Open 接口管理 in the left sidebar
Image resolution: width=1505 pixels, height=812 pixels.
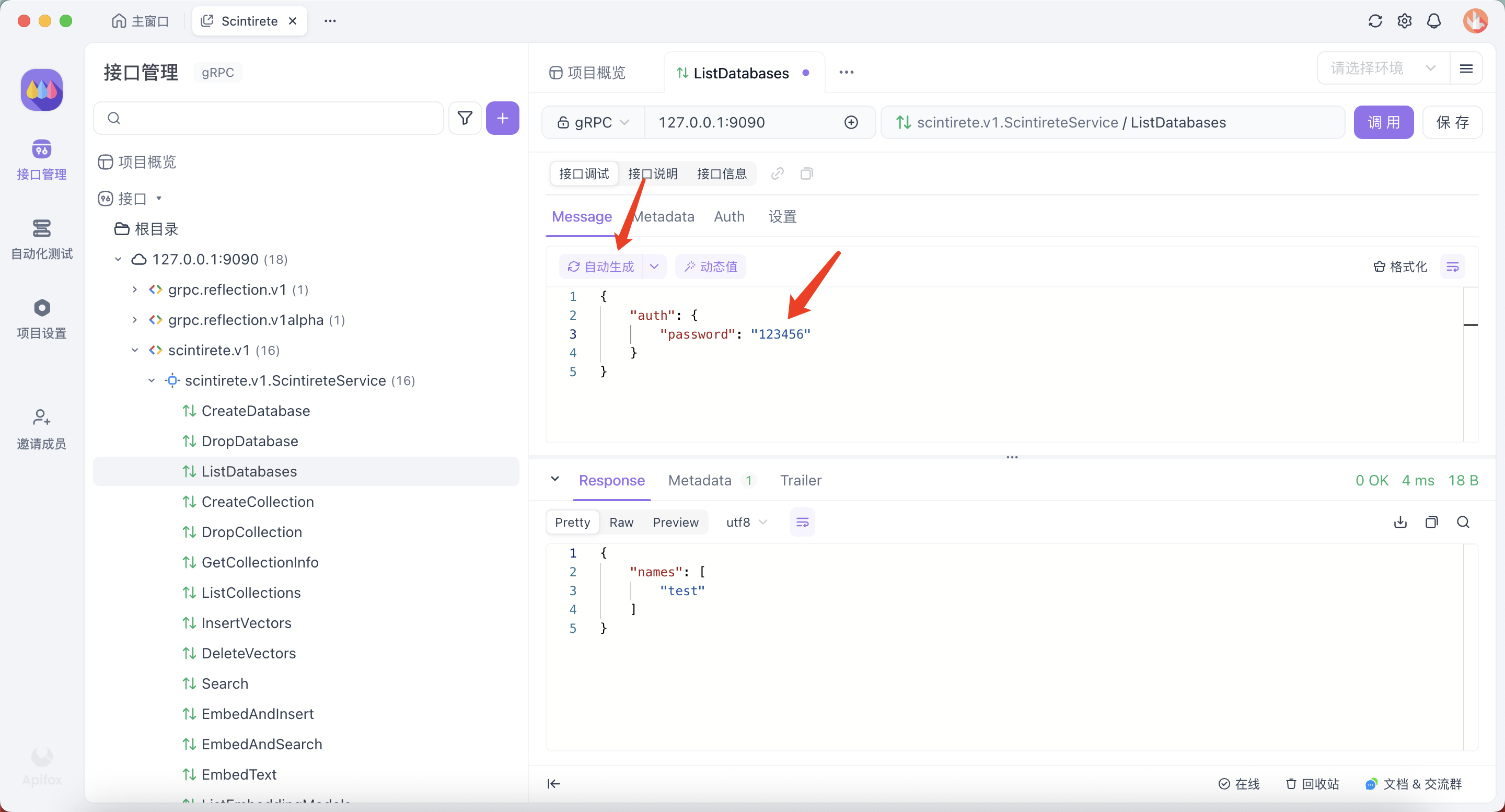click(41, 159)
